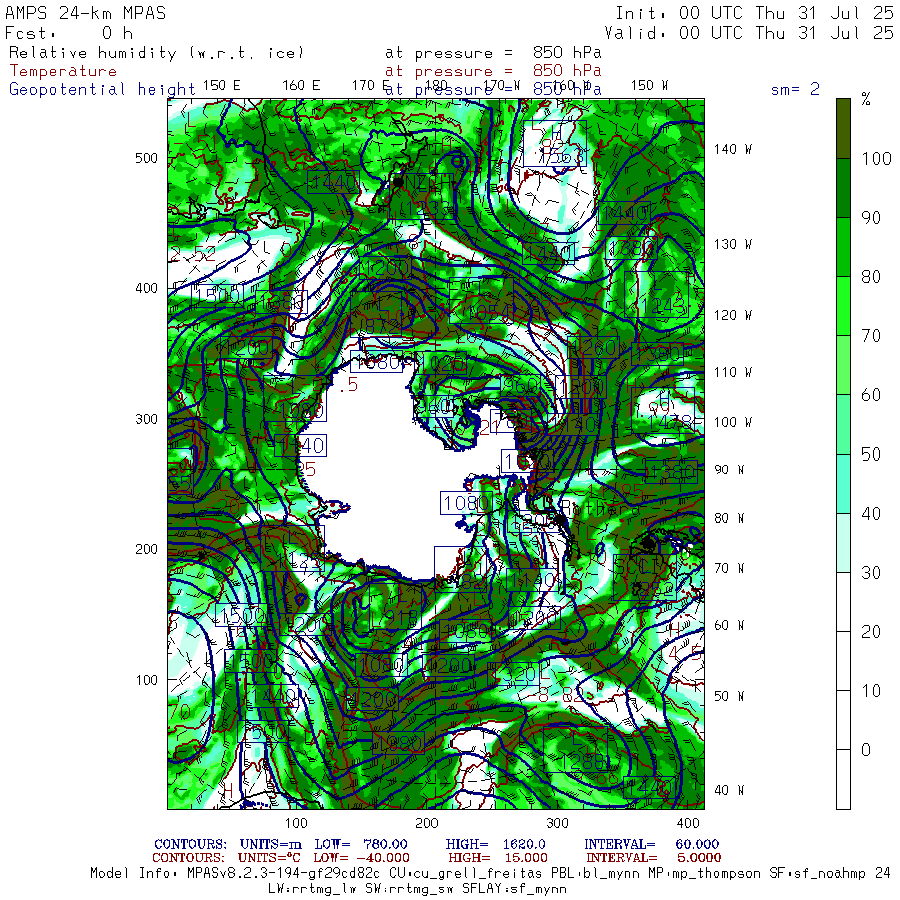Pick the 30–40% pale cyan color bar segment
The width and height of the screenshot is (900, 900).
843,542
